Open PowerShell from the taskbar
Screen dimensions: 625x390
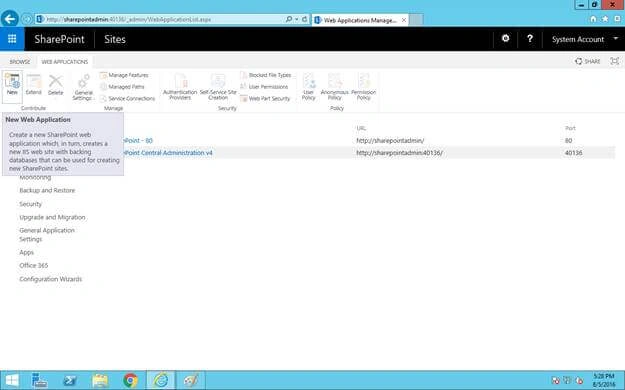[70, 380]
